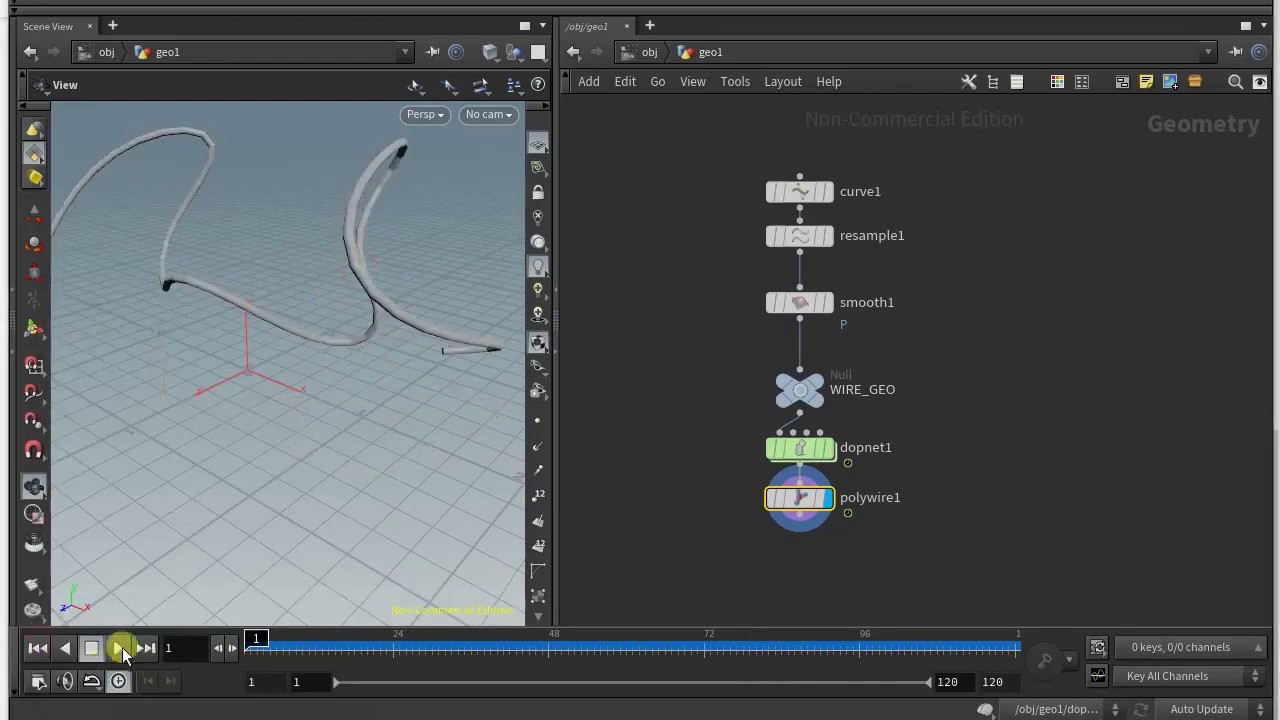
Task: Click the dopnet1 node in the network
Action: [799, 448]
